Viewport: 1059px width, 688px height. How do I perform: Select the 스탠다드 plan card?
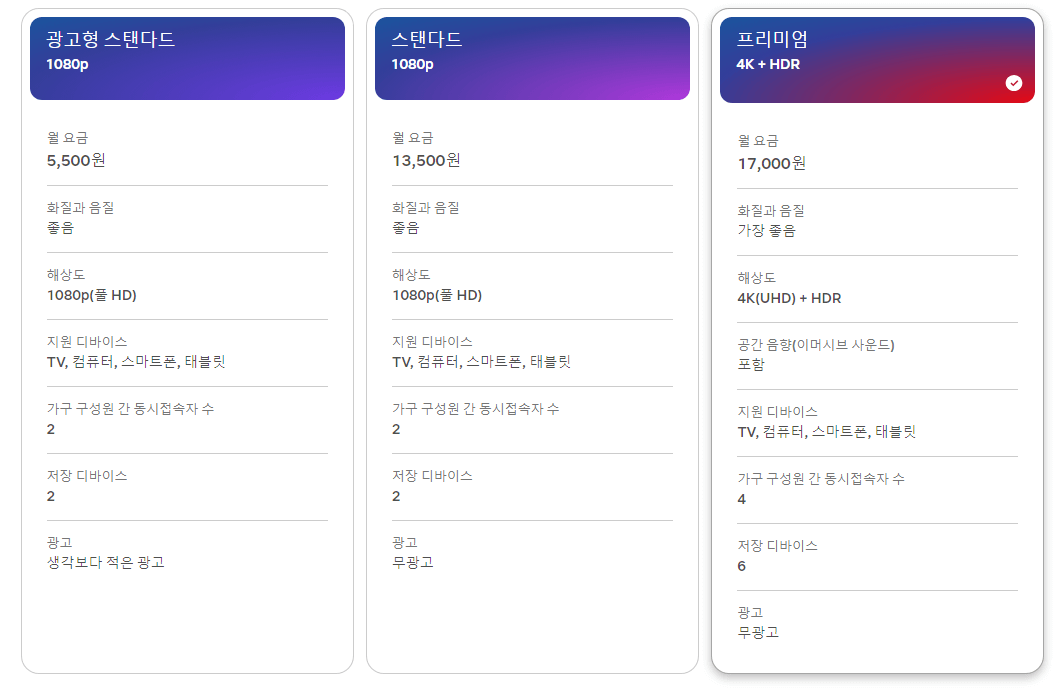coord(532,340)
